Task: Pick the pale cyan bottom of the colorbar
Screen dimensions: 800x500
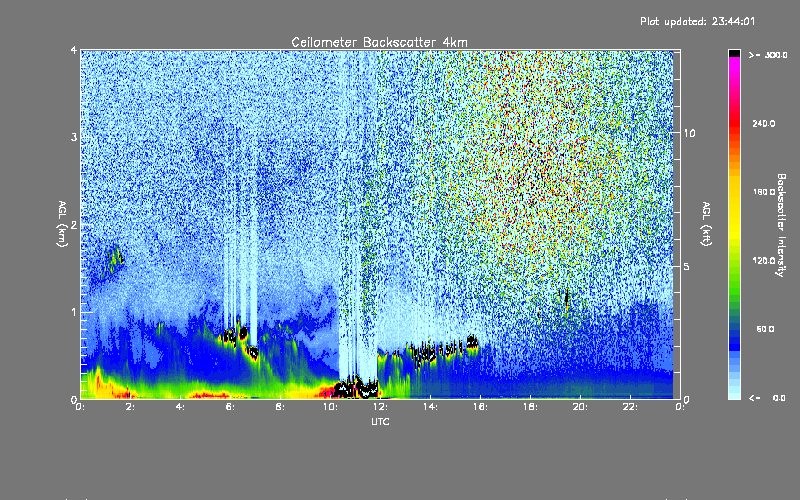Action: pos(734,393)
